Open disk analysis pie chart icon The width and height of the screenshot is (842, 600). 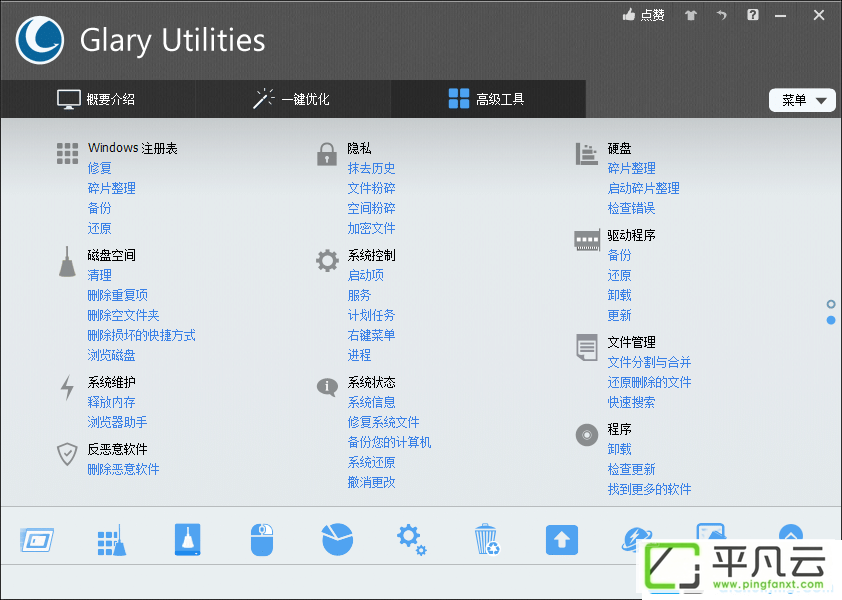coord(337,539)
